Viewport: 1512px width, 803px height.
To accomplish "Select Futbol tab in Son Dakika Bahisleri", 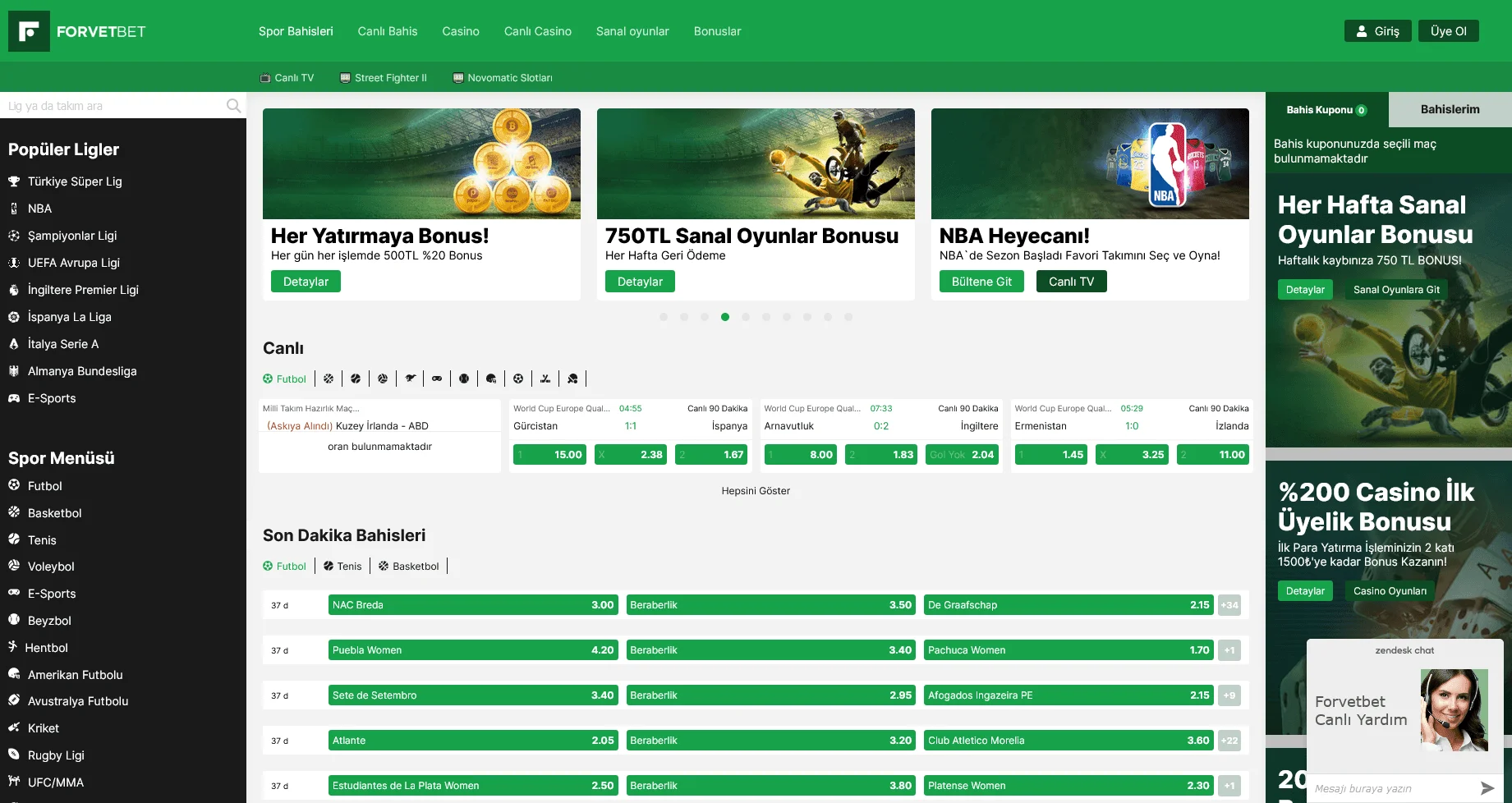I will pyautogui.click(x=284, y=566).
